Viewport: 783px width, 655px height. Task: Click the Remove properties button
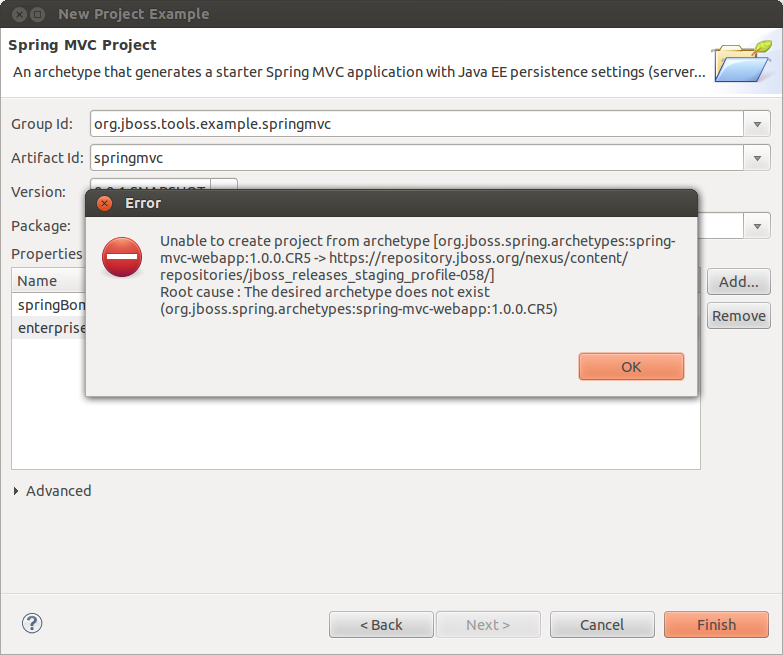point(739,316)
